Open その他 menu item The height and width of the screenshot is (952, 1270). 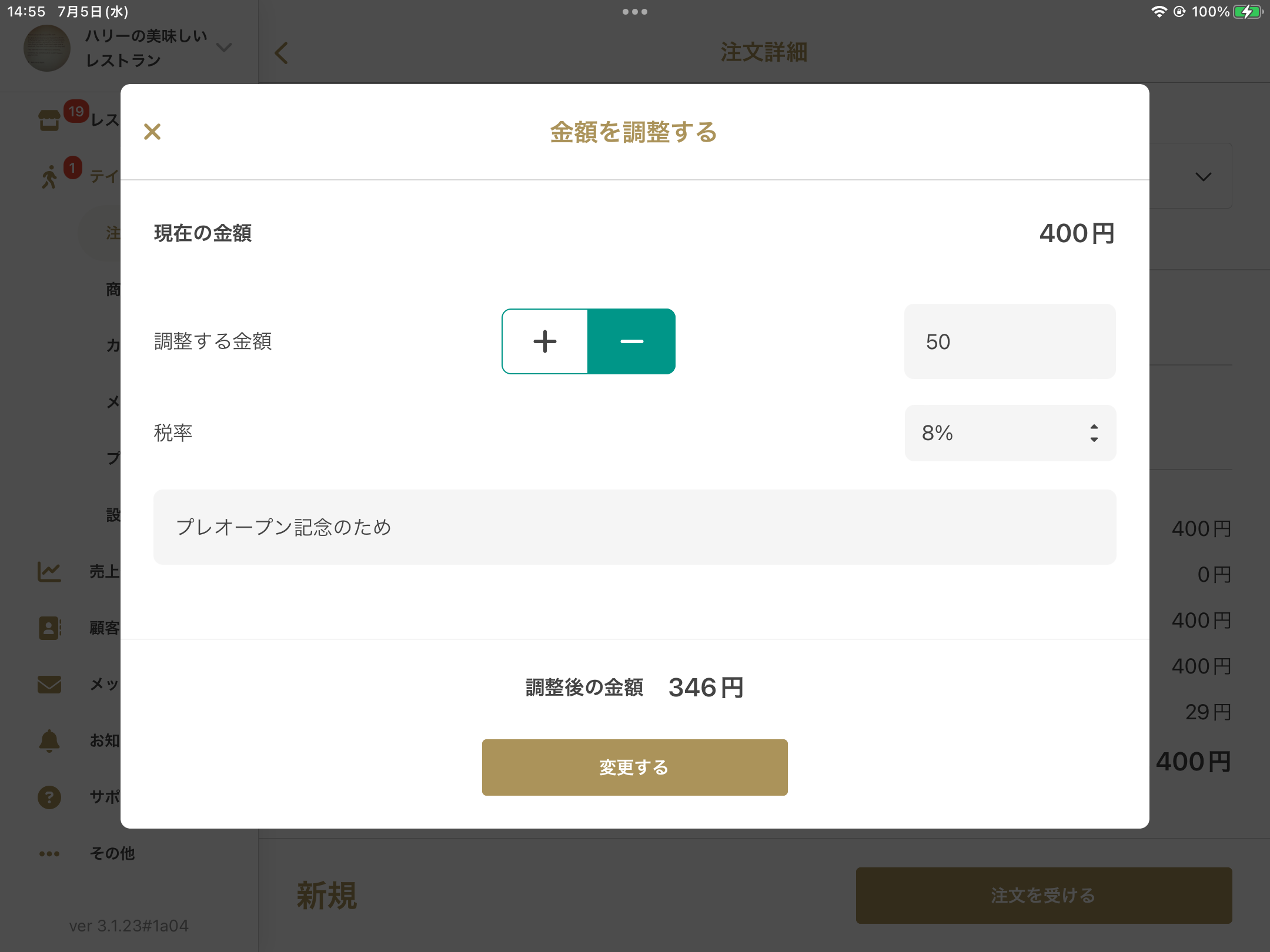(x=112, y=853)
